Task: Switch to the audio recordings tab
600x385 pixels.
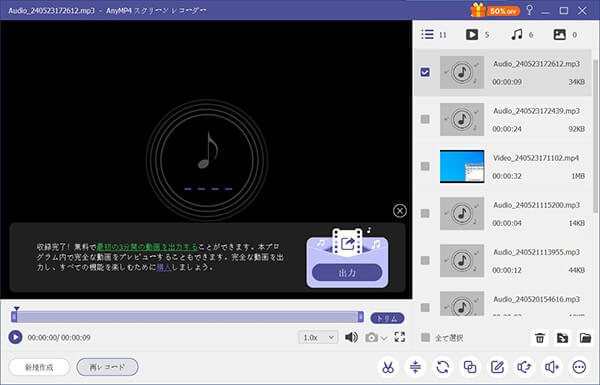Action: coord(522,35)
